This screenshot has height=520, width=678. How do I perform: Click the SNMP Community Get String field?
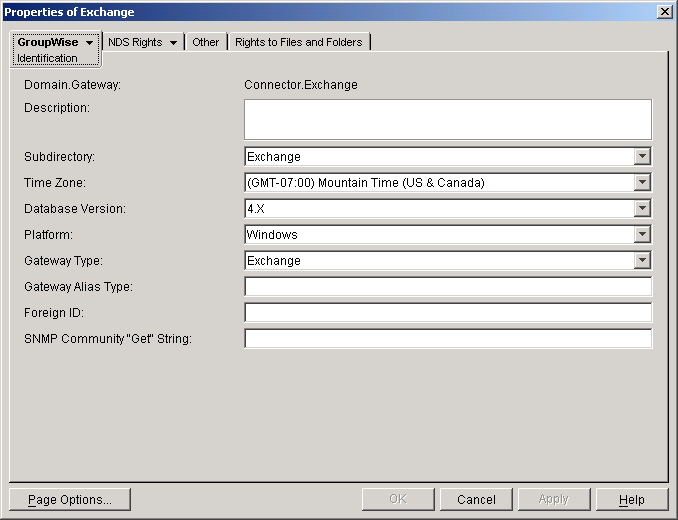[448, 338]
